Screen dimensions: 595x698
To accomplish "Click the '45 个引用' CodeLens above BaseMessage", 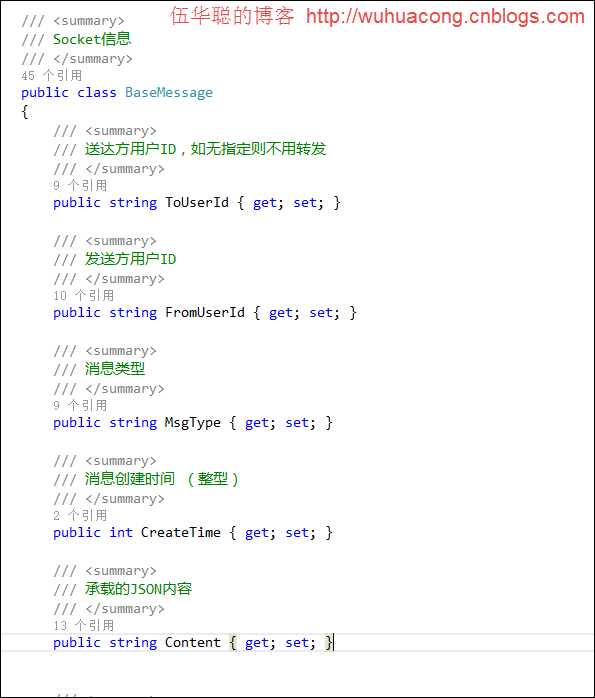I will tap(52, 76).
